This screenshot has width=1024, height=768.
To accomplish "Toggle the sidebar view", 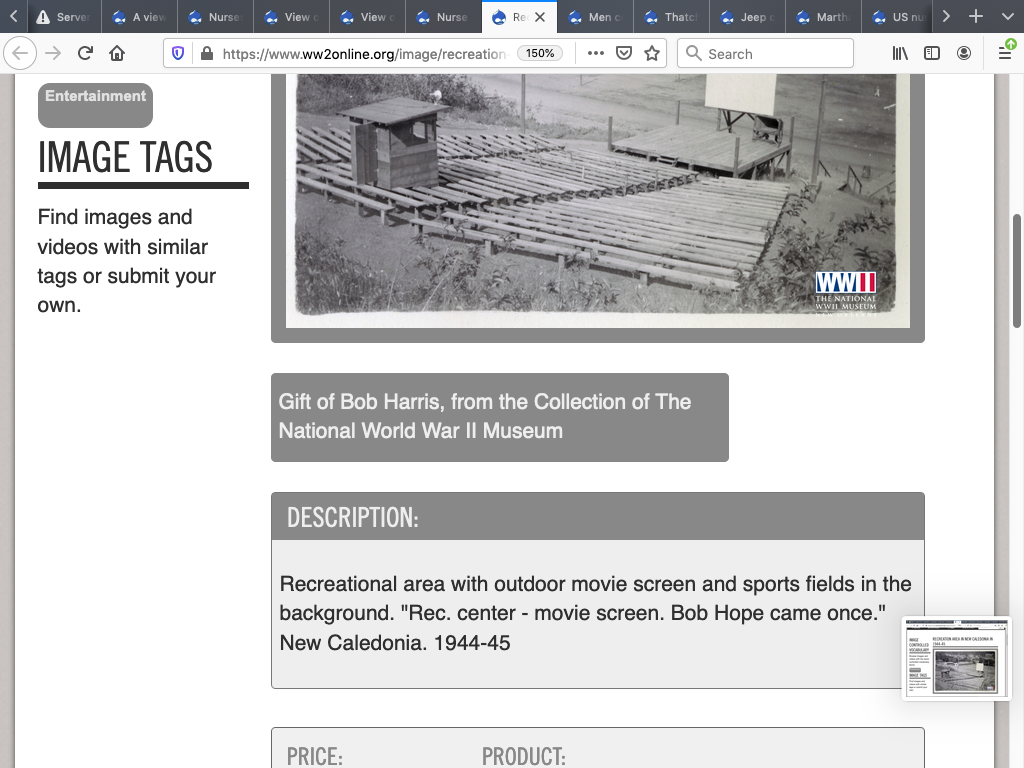I will pyautogui.click(x=932, y=54).
